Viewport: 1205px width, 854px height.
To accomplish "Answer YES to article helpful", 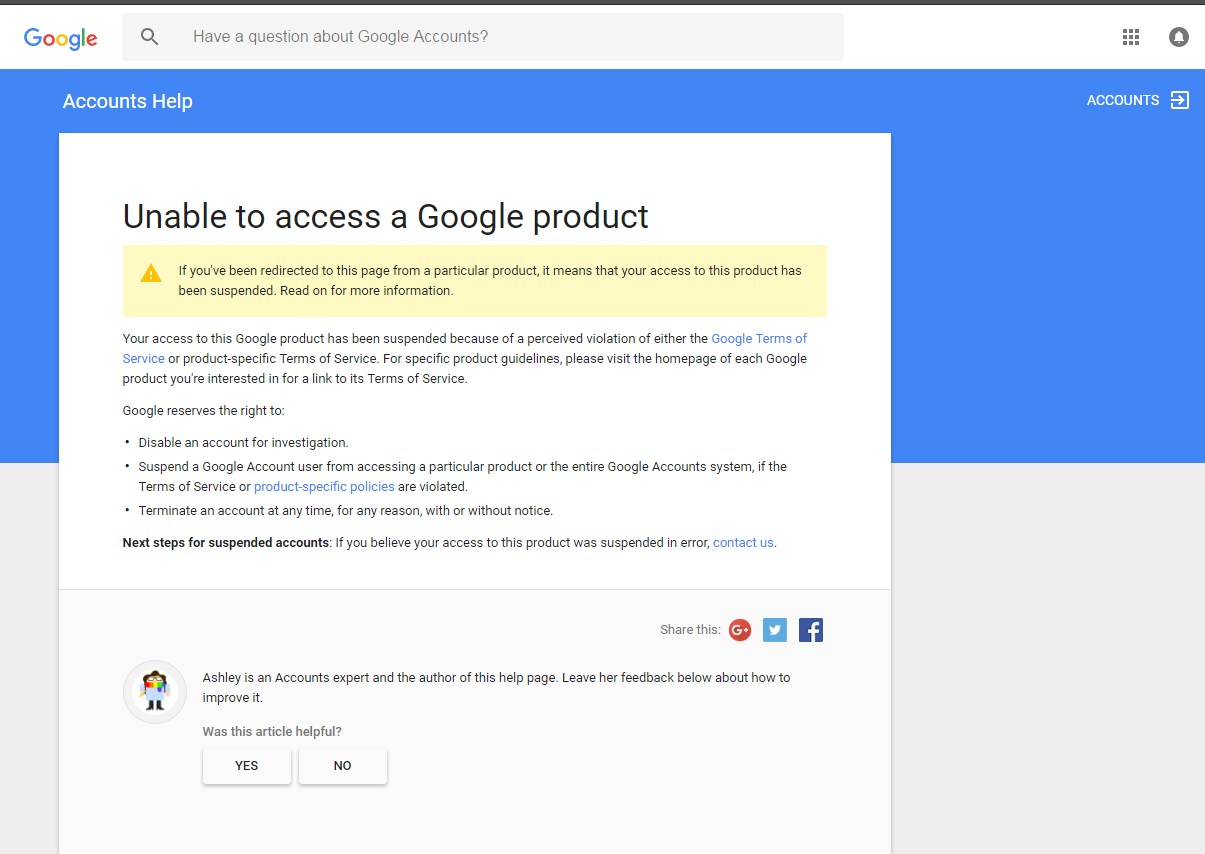I will coord(247,766).
